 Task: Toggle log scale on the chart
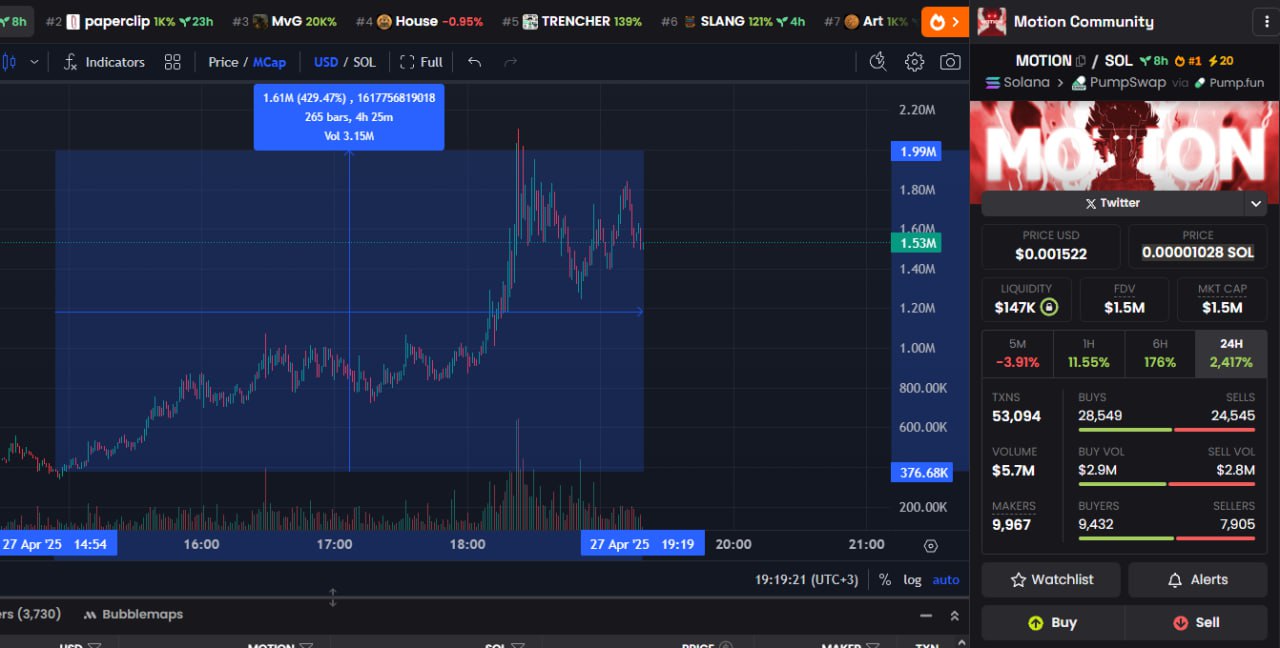tap(912, 580)
